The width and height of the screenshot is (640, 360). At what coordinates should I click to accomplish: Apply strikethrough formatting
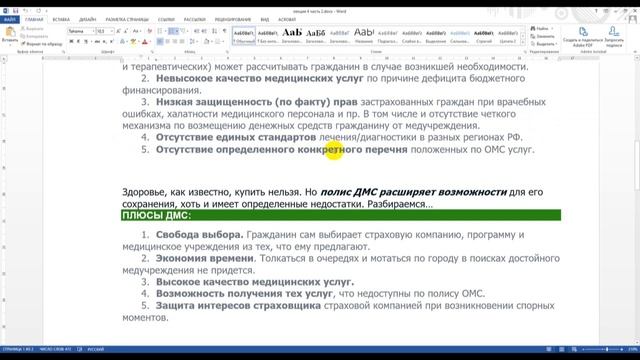97,42
